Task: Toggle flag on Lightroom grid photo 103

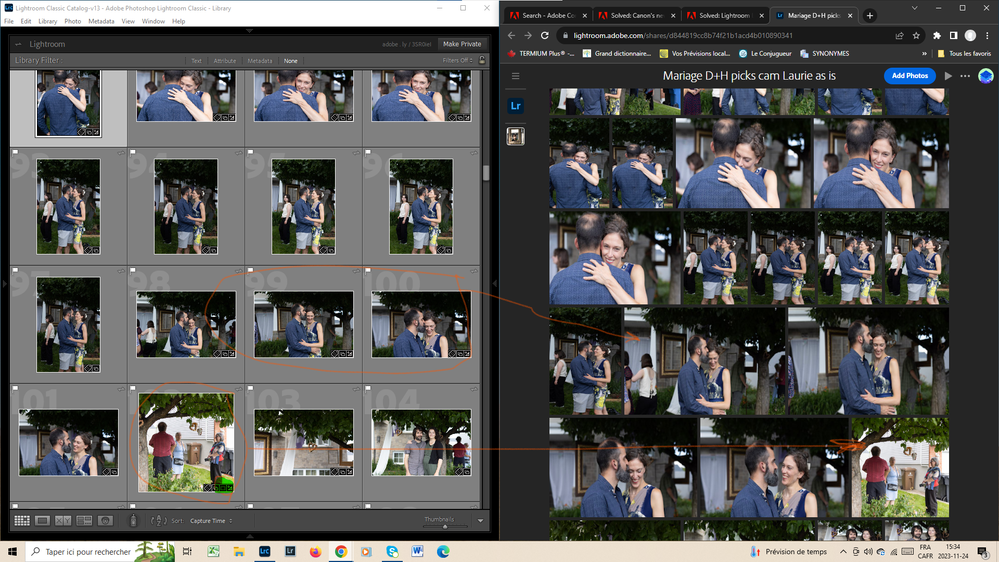Action: (x=250, y=389)
